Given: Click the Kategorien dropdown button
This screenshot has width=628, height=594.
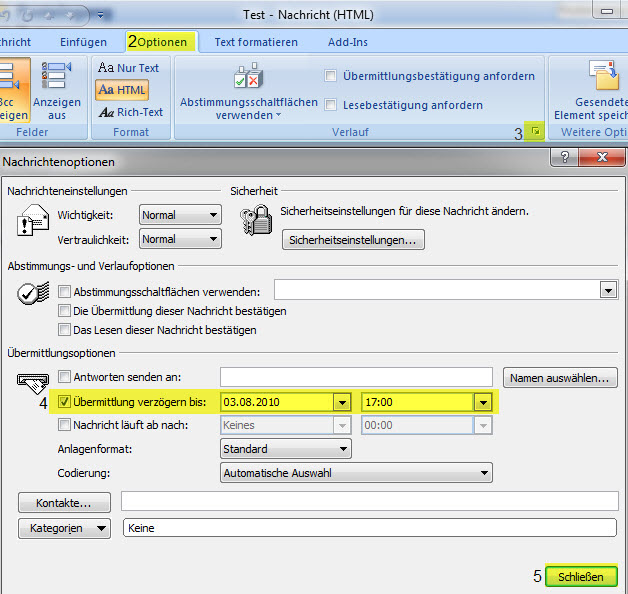Looking at the screenshot, I should (64, 528).
